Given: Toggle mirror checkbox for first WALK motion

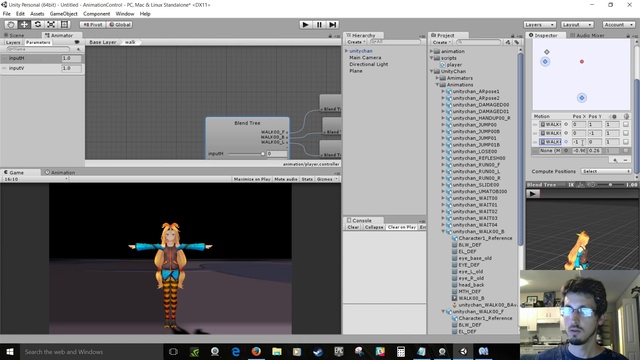Looking at the screenshot, I should click(x=626, y=124).
